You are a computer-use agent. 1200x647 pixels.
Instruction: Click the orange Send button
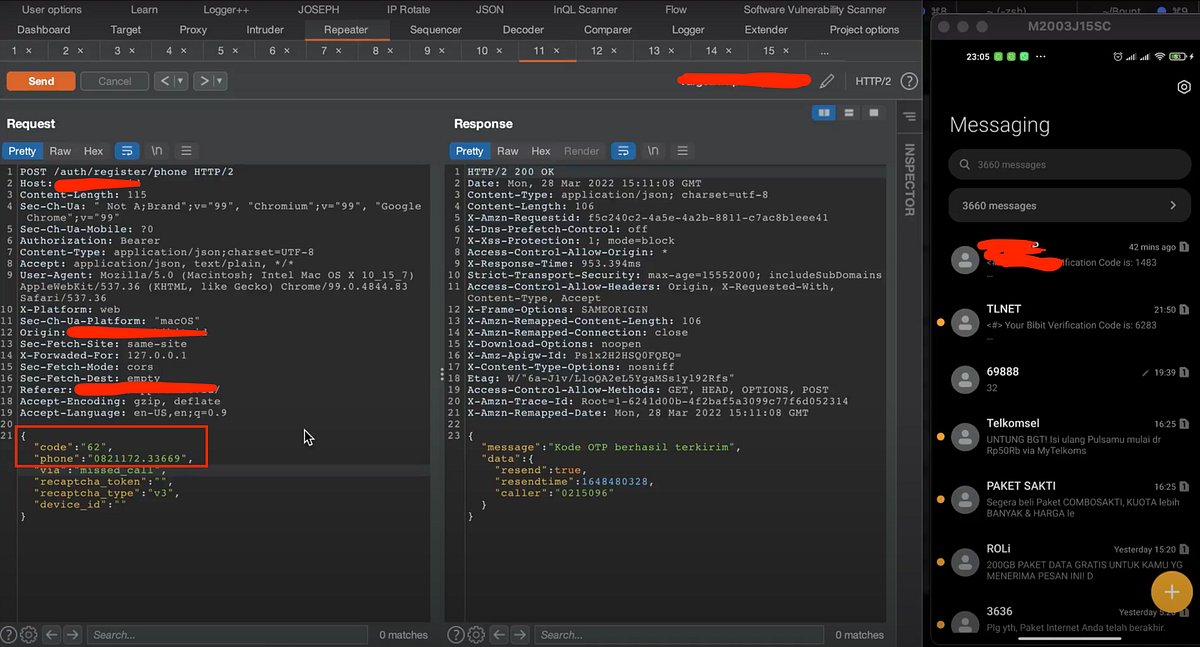(x=41, y=81)
